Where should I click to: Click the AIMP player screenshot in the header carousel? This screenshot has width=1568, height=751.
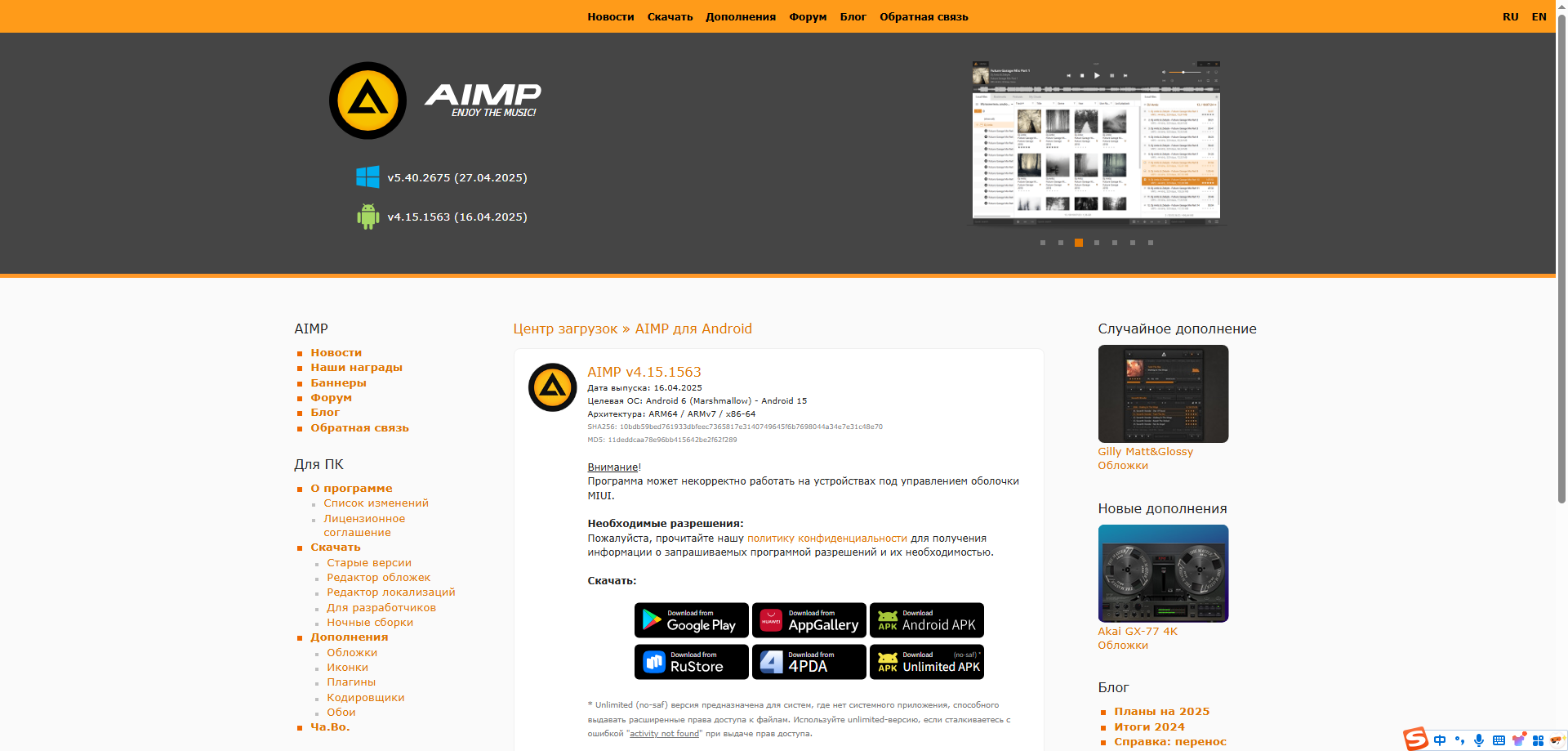coord(1096,141)
